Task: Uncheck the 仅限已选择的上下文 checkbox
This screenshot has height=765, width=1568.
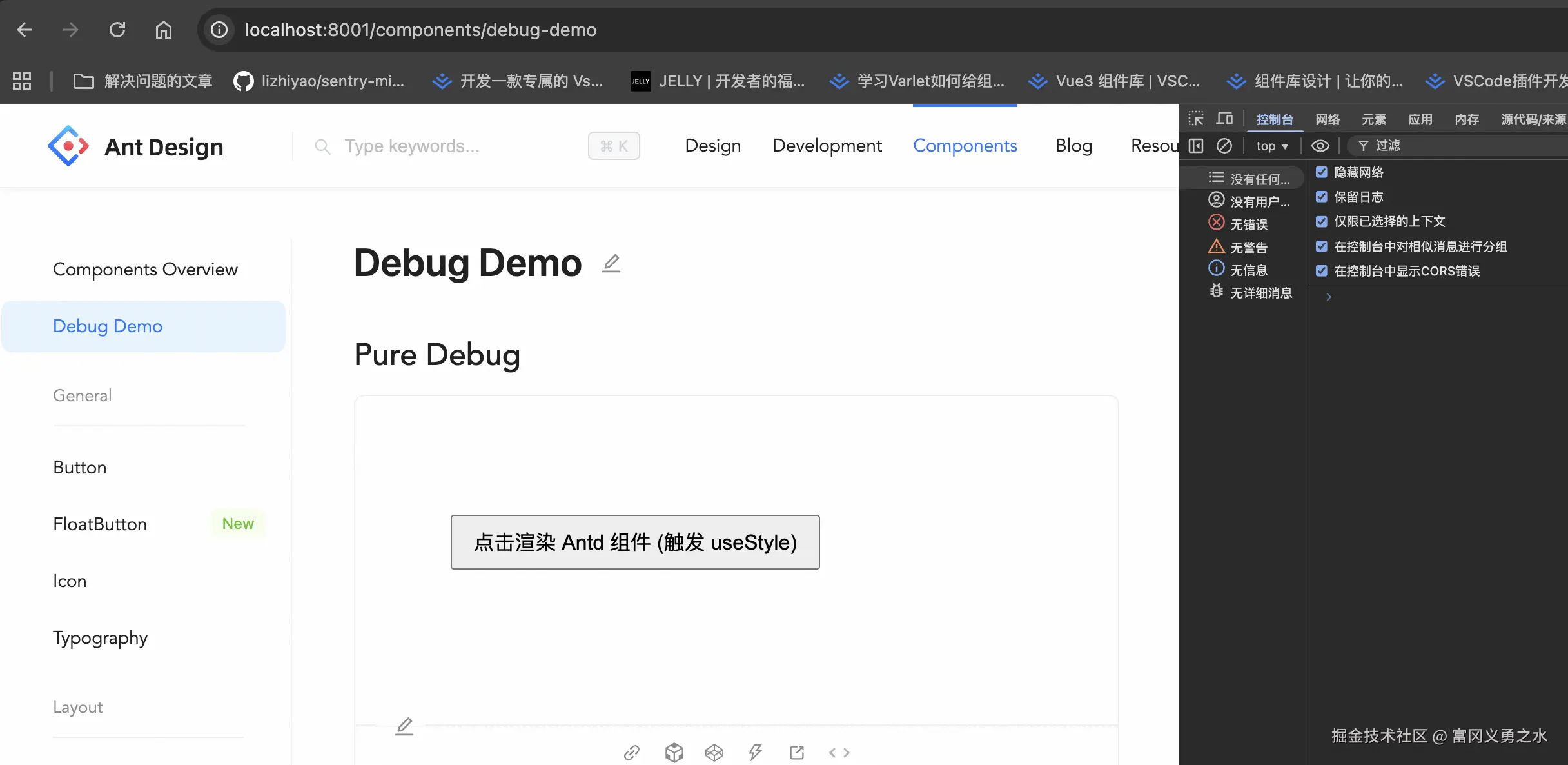Action: pyautogui.click(x=1322, y=221)
